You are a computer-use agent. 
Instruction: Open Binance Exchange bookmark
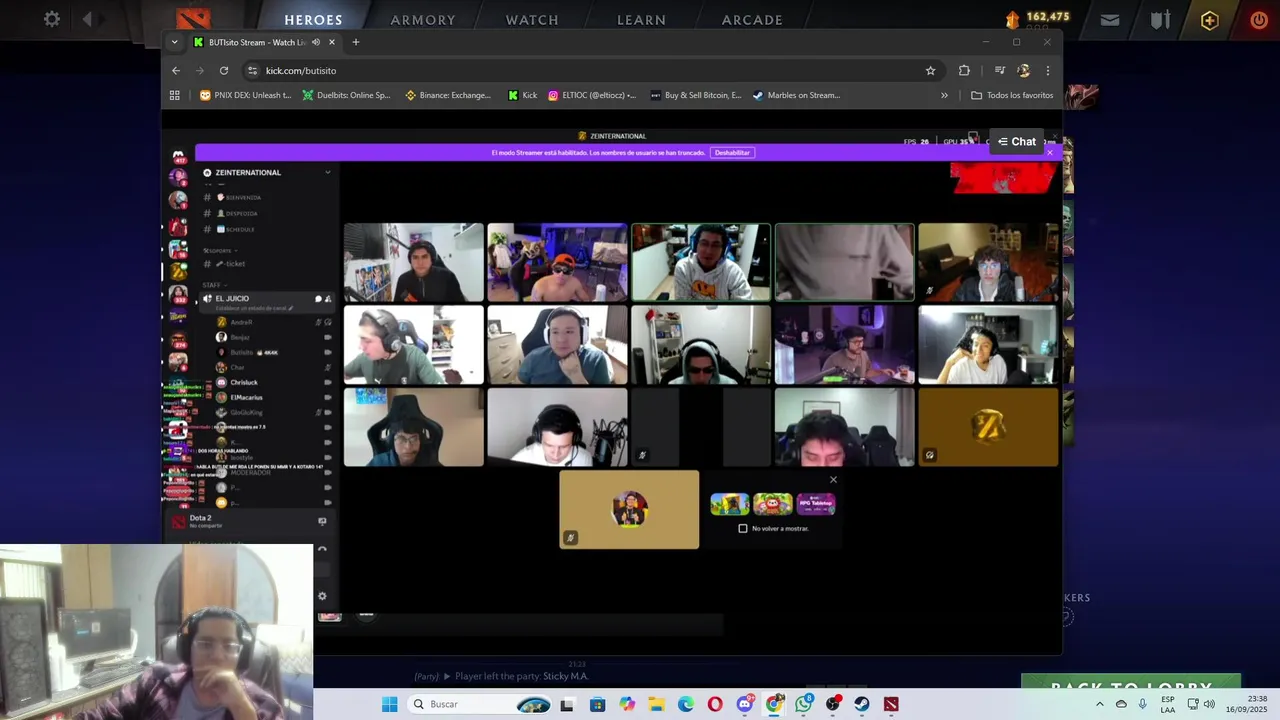click(448, 95)
